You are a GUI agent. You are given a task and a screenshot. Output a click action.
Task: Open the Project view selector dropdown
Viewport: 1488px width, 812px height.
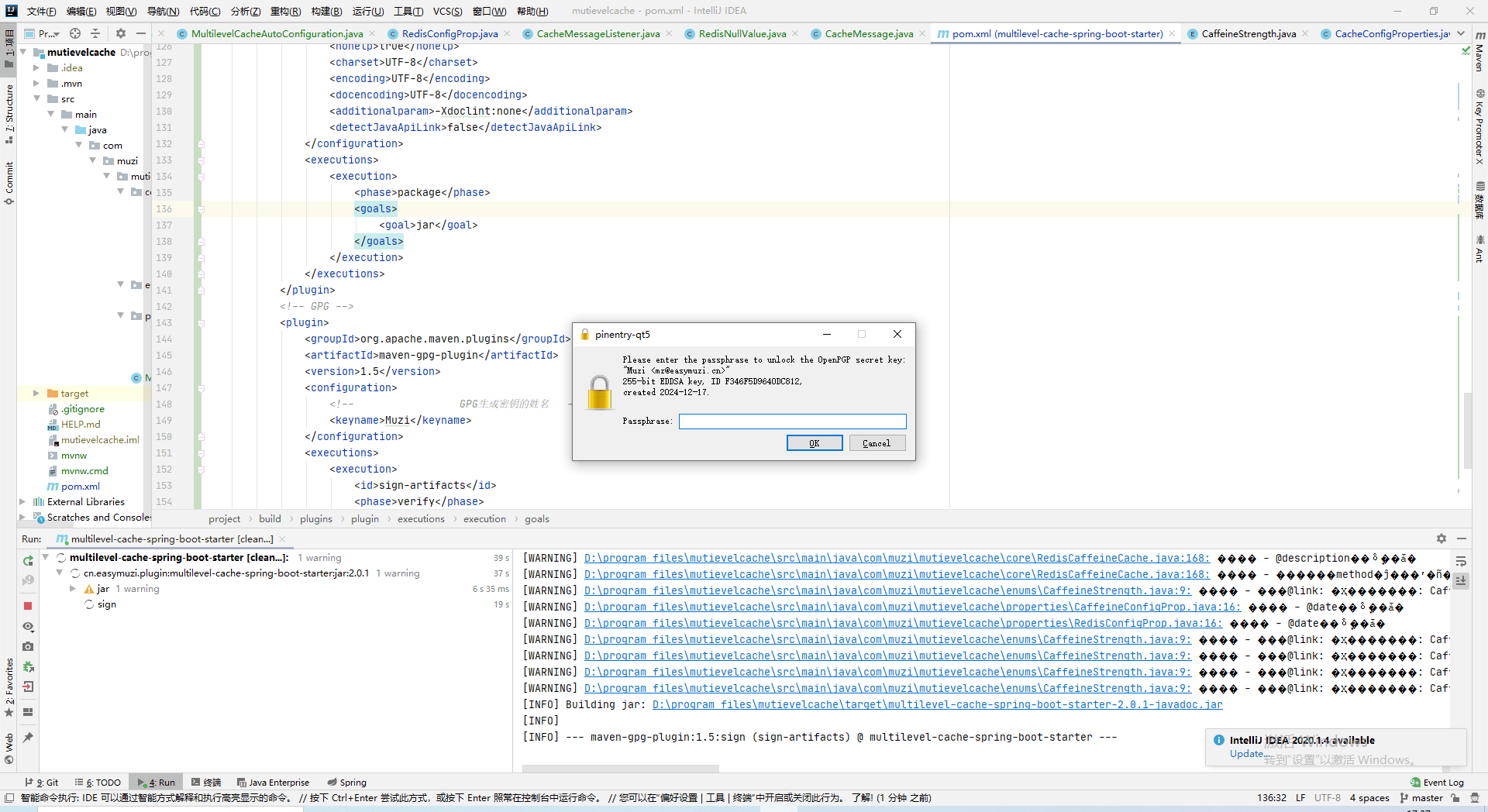tap(43, 33)
